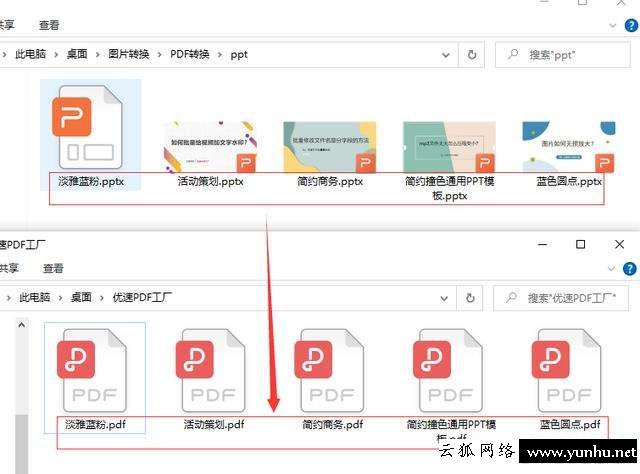Open the 查看 tab in ppt window
This screenshot has width=640, height=474.
49,25
